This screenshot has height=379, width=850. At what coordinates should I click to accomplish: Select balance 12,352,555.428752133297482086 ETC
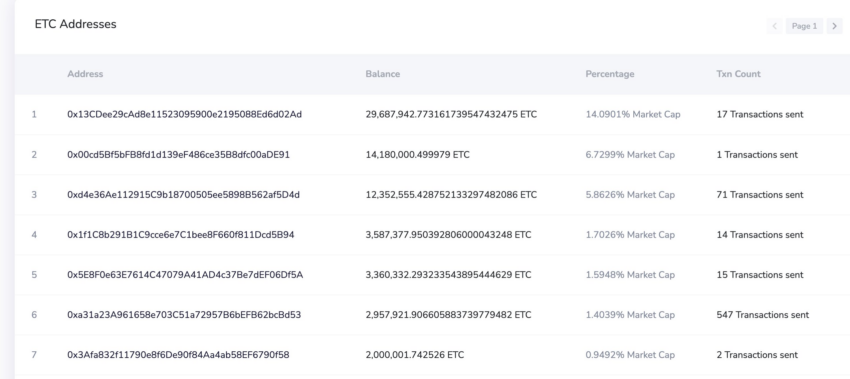point(451,195)
